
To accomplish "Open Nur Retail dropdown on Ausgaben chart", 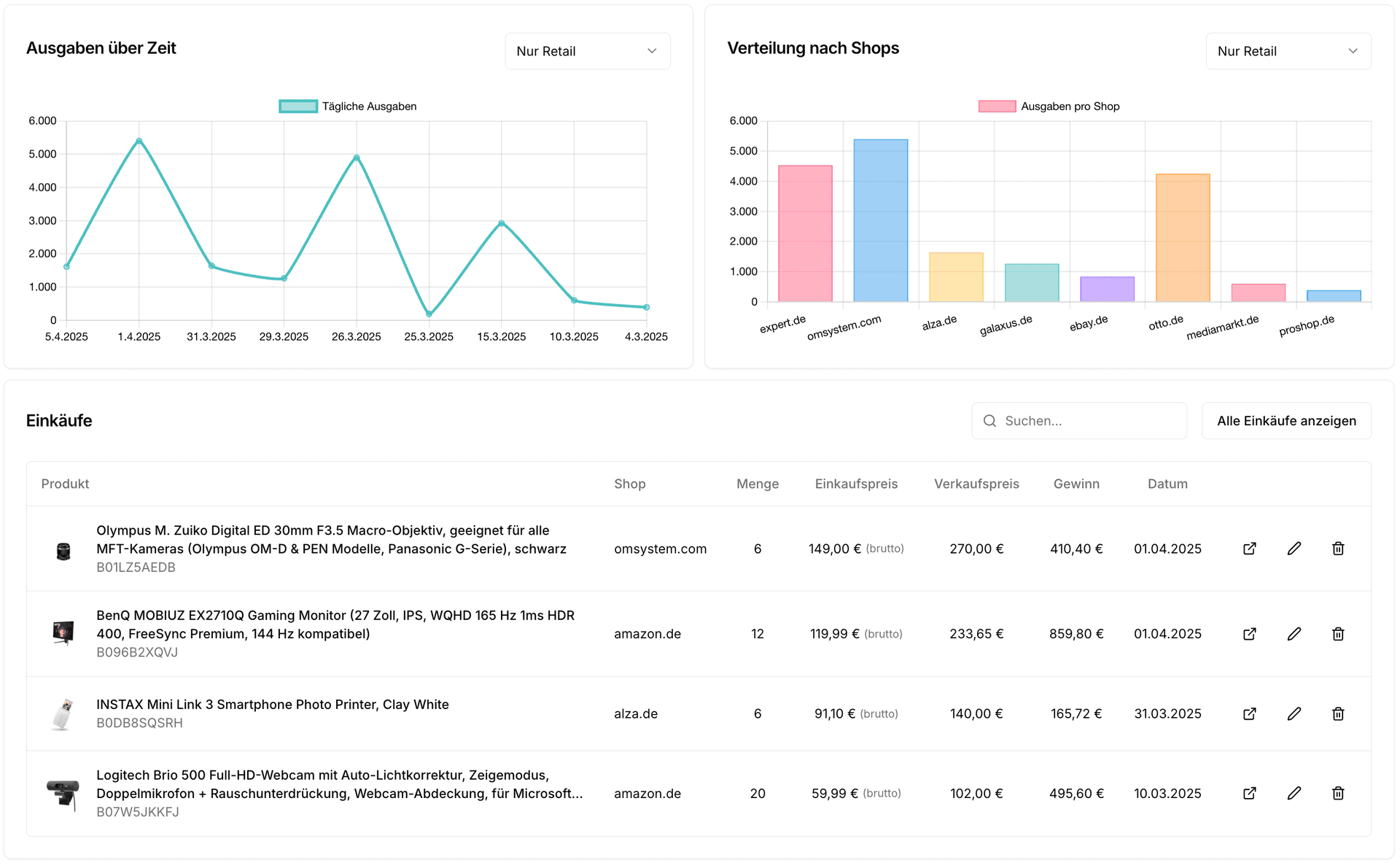I will (x=588, y=51).
